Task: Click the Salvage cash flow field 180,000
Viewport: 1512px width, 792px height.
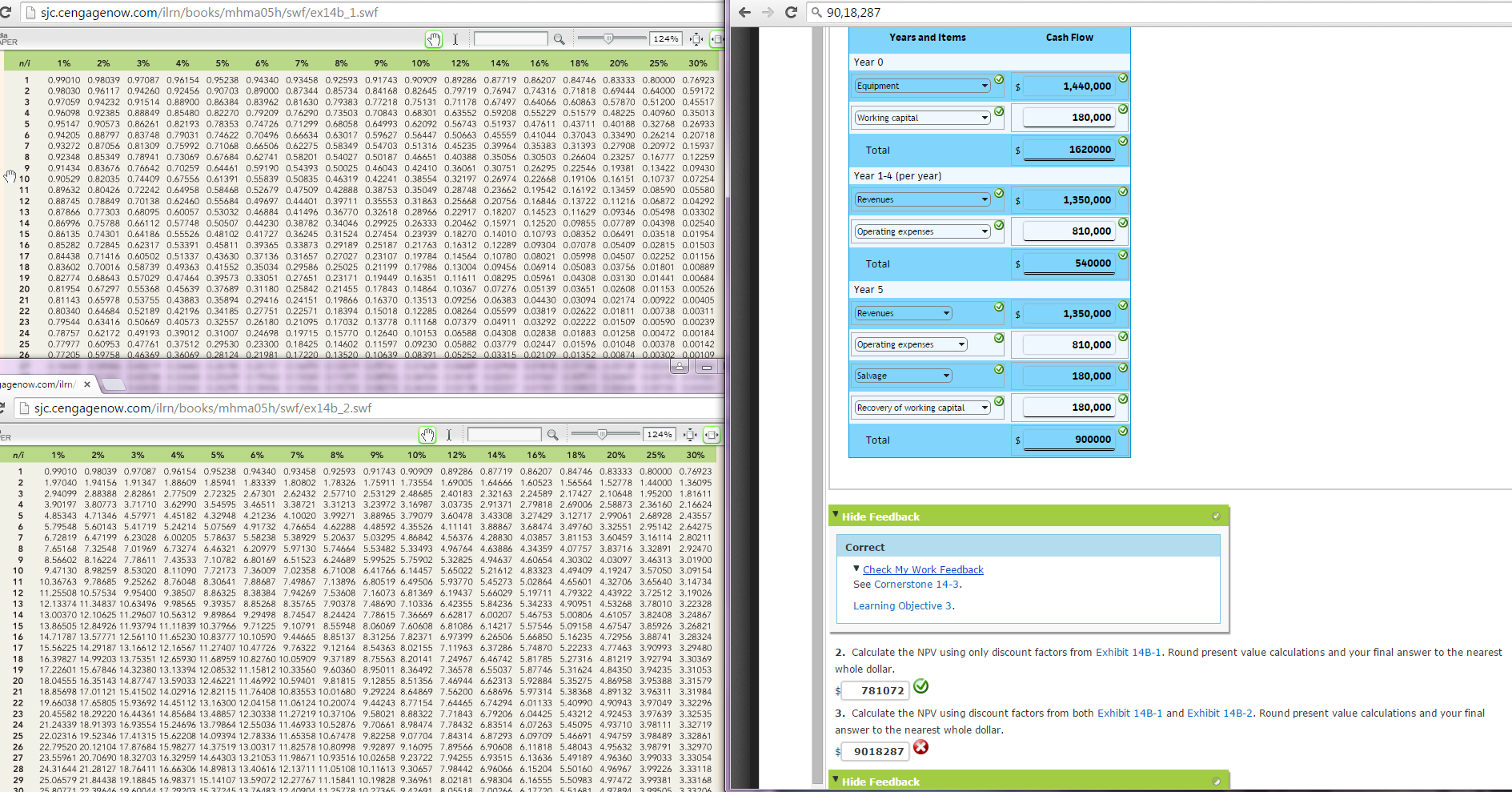Action: point(1069,376)
